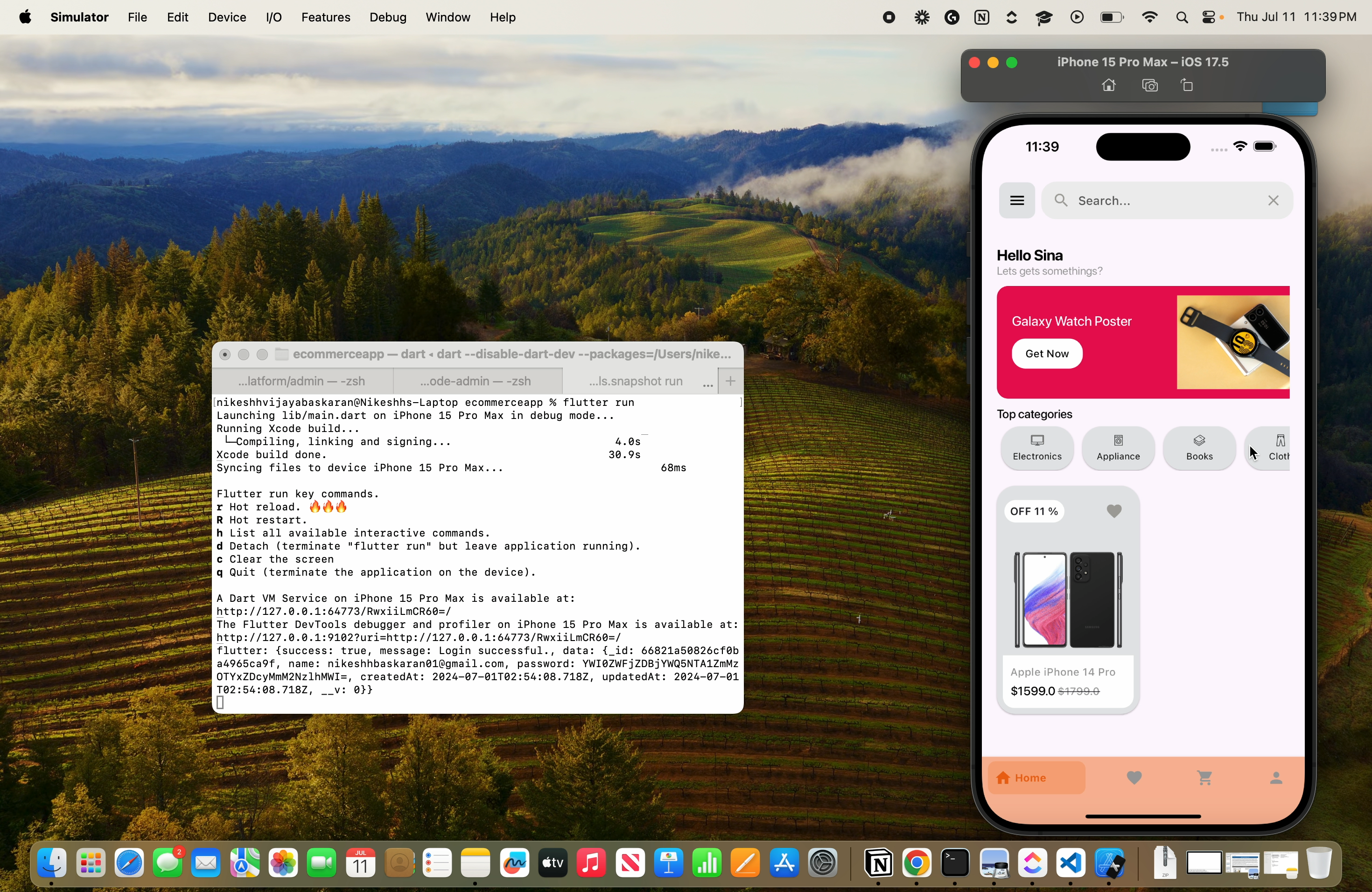
Task: Open Photos from the Dock
Action: point(284,863)
